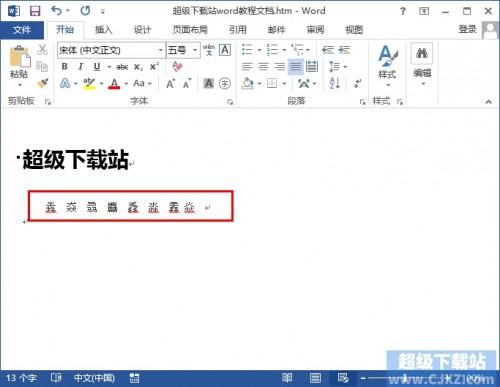The image size is (500, 387).
Task: Align text left
Action: [x=247, y=66]
